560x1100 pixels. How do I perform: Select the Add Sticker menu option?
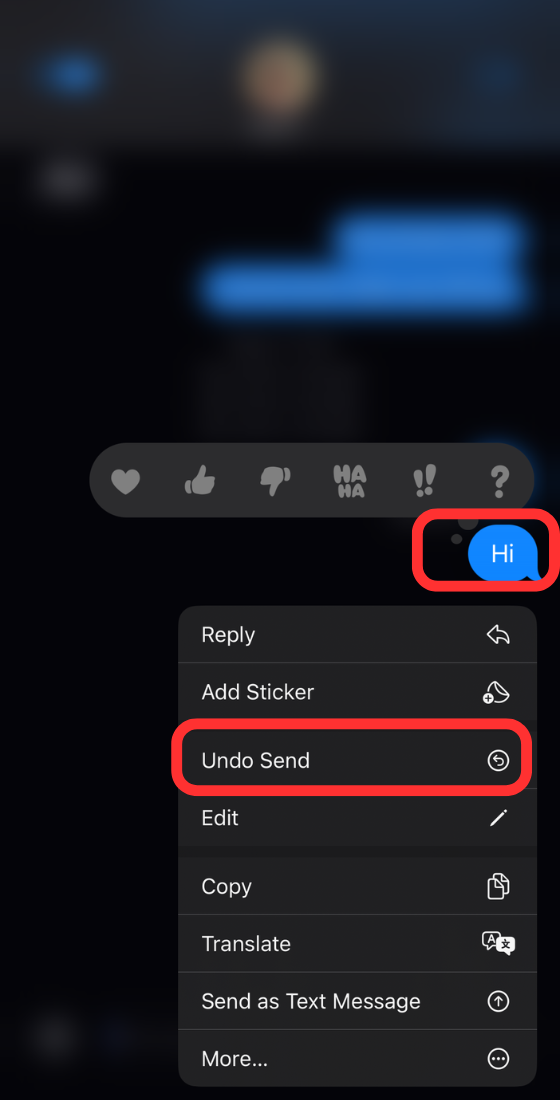357,692
